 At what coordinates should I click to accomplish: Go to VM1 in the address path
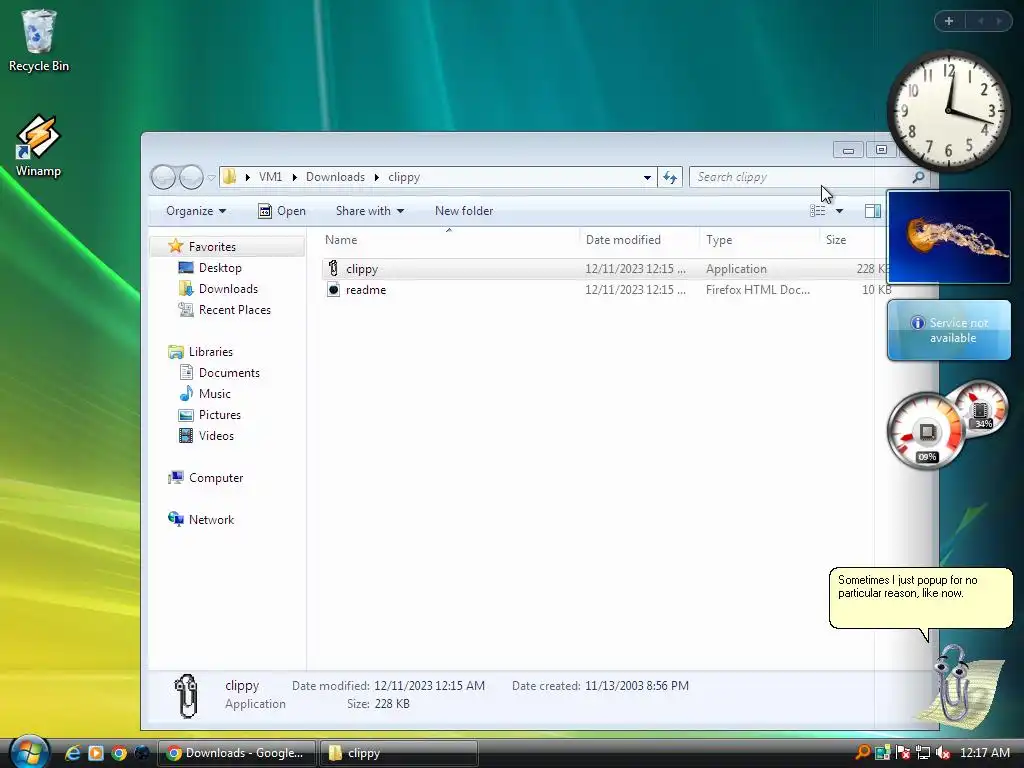270,177
